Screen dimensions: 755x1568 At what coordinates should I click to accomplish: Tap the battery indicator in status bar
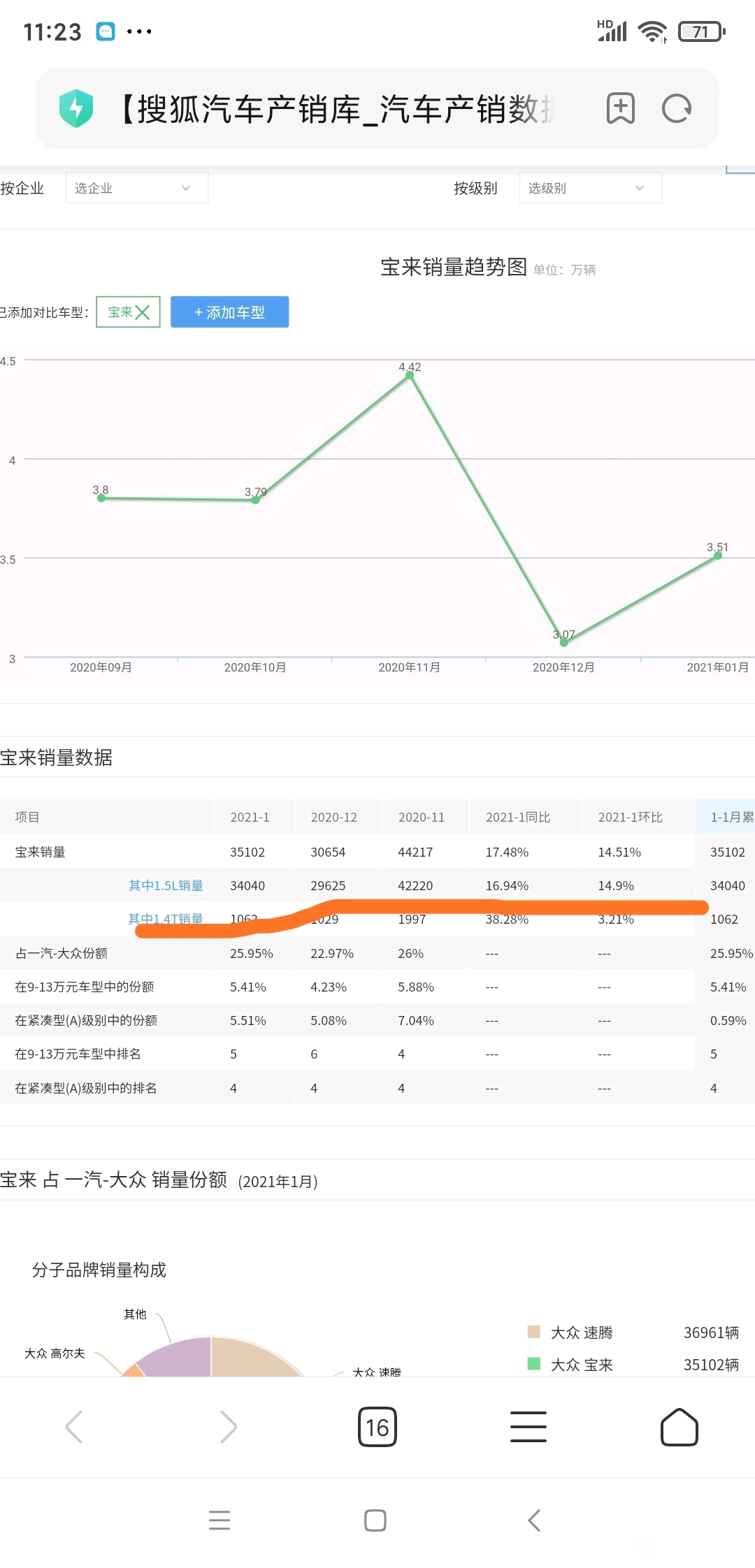tap(702, 31)
